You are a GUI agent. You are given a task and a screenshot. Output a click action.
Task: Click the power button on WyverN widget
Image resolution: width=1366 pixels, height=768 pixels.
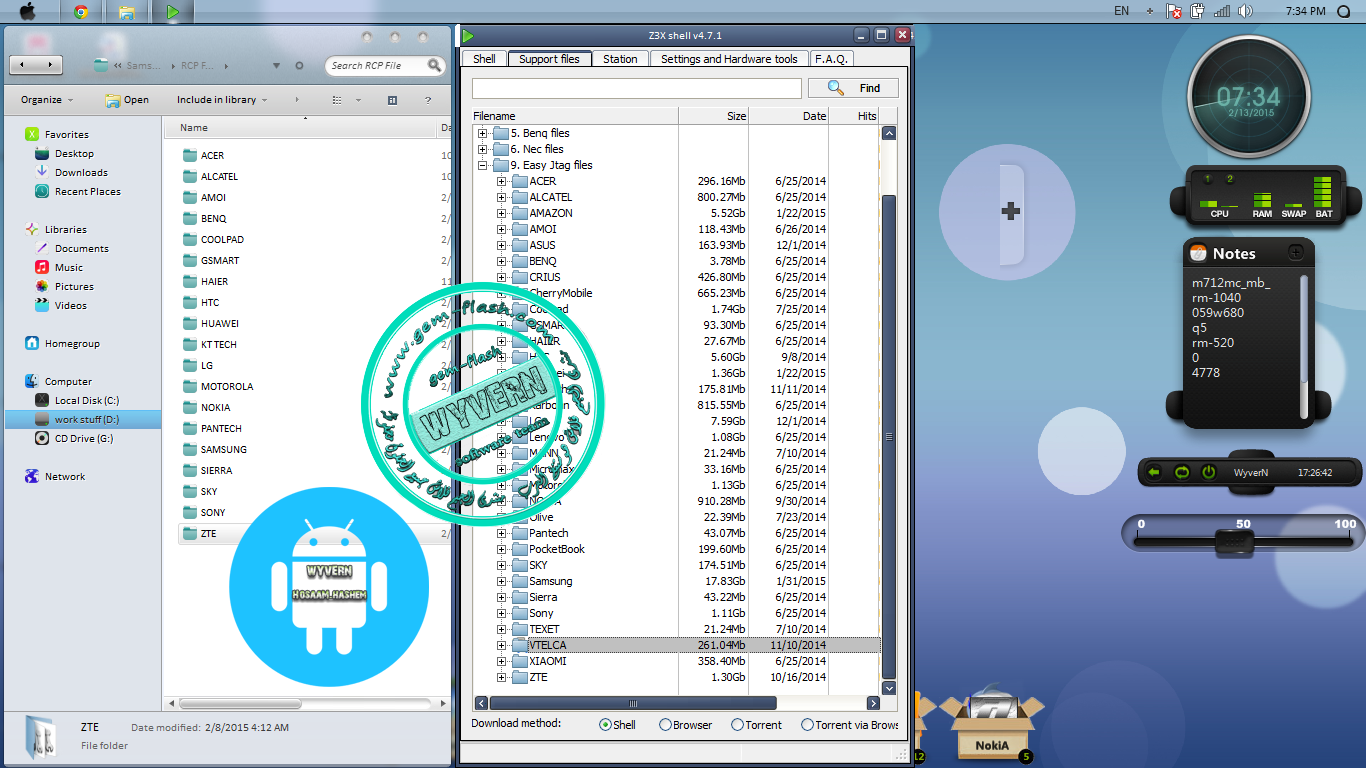pyautogui.click(x=1208, y=472)
